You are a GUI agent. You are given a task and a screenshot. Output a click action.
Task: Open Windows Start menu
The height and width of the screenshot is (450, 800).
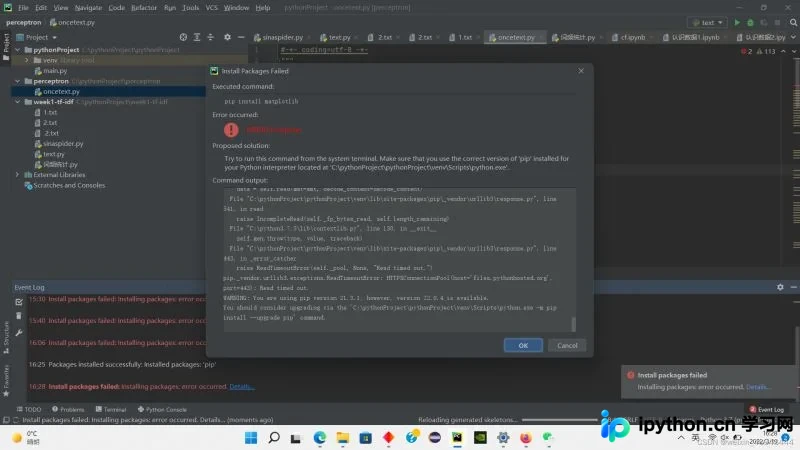[251, 438]
